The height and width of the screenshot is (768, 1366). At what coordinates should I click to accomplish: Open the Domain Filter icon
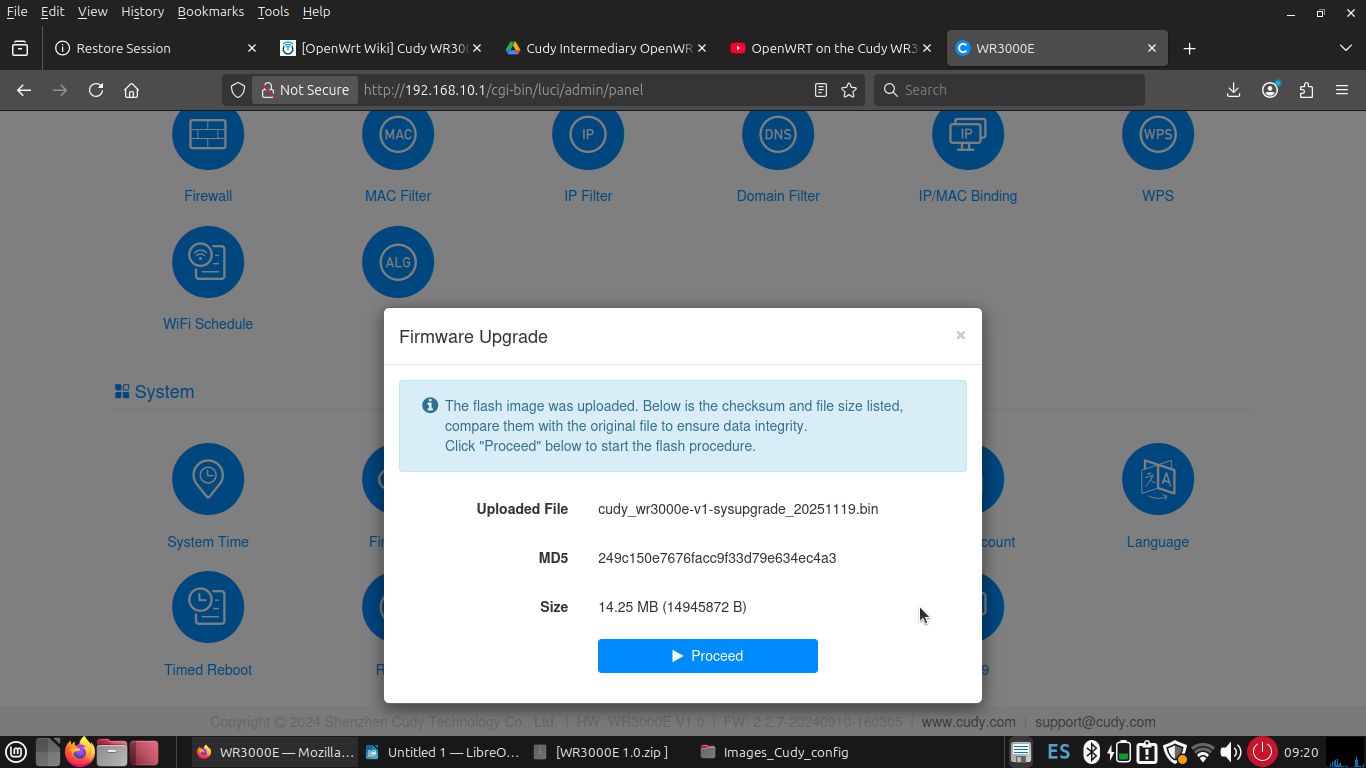point(778,135)
